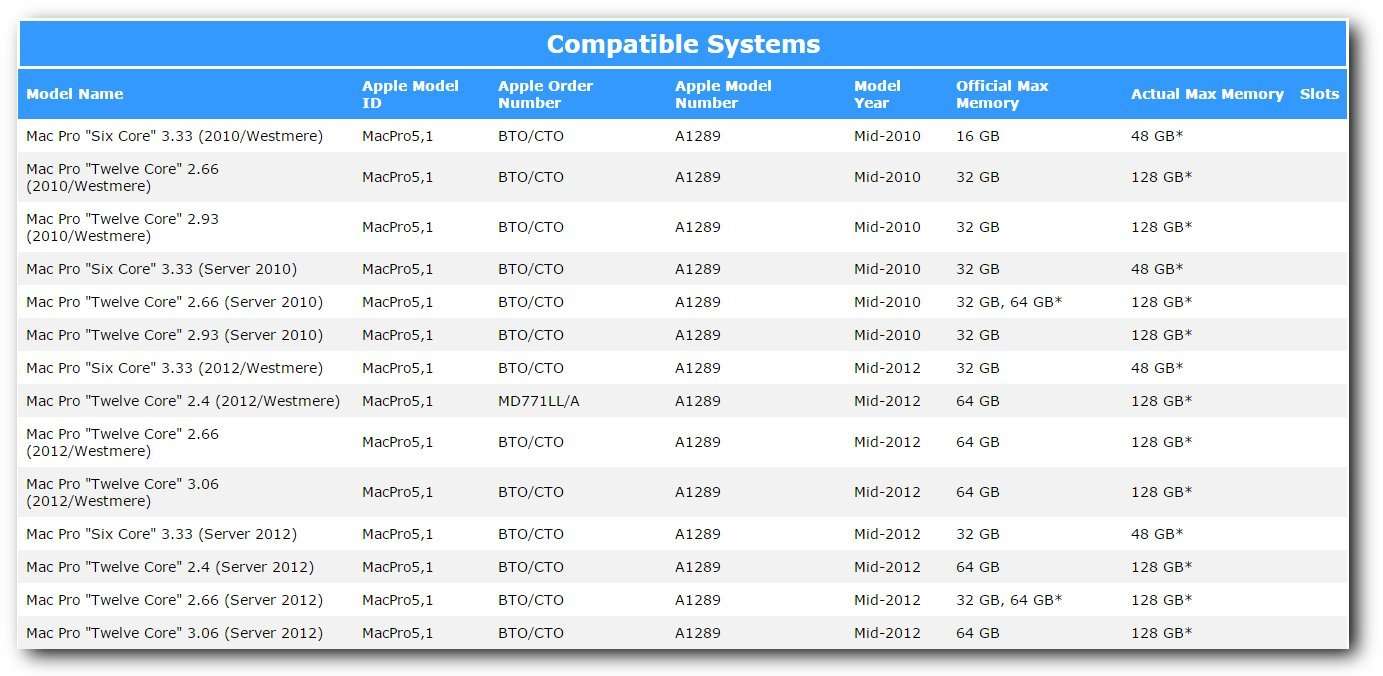Click Mac Pro "Twelve Core" 2.66 (Server 2010) name

[x=175, y=302]
